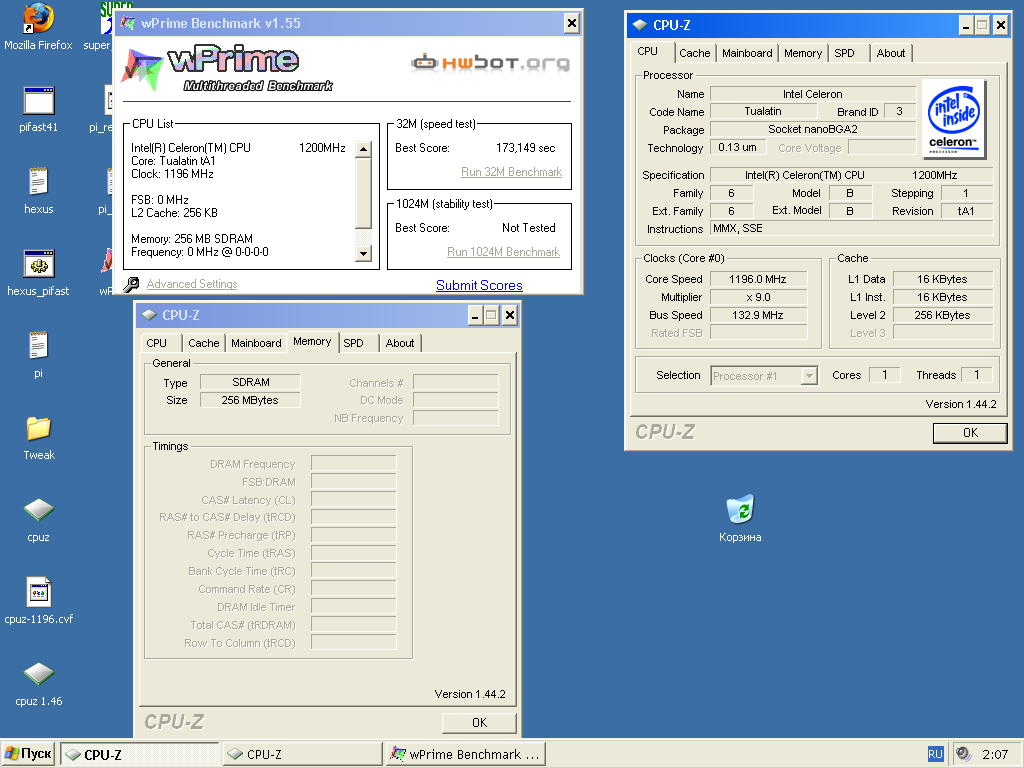Close the wPrime Benchmark window

coord(571,24)
